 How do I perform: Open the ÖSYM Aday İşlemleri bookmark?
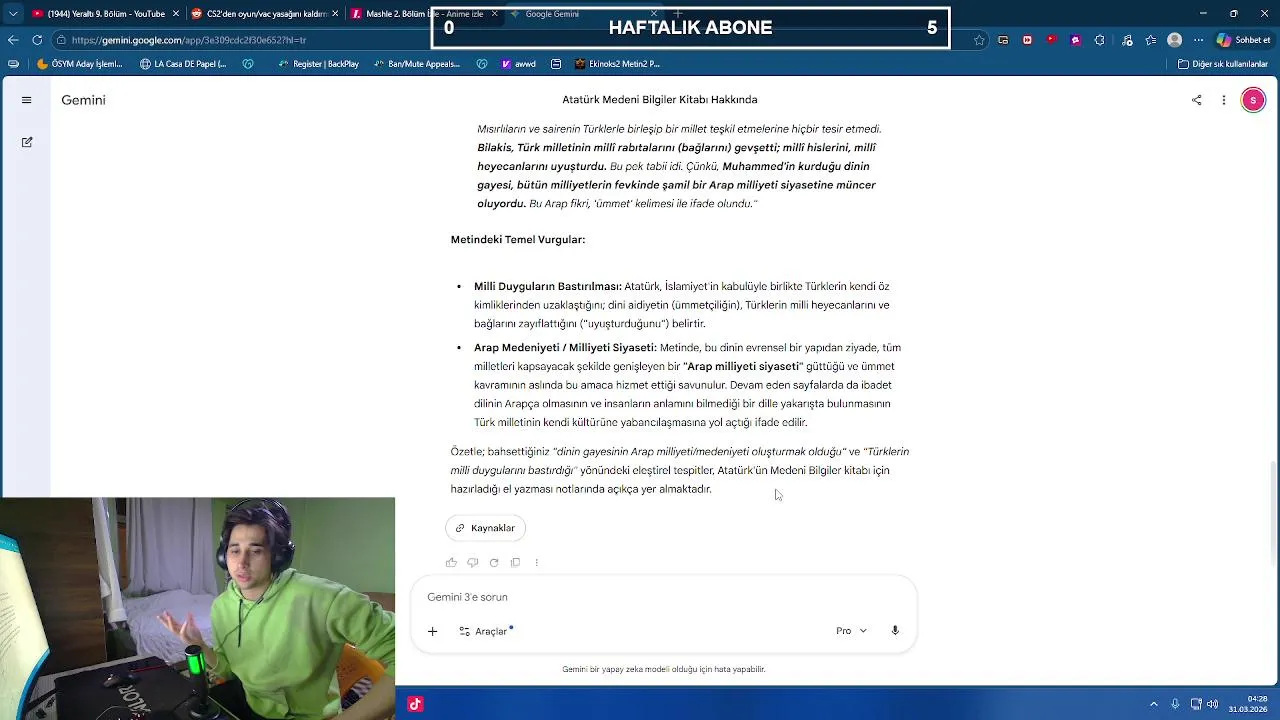(80, 64)
